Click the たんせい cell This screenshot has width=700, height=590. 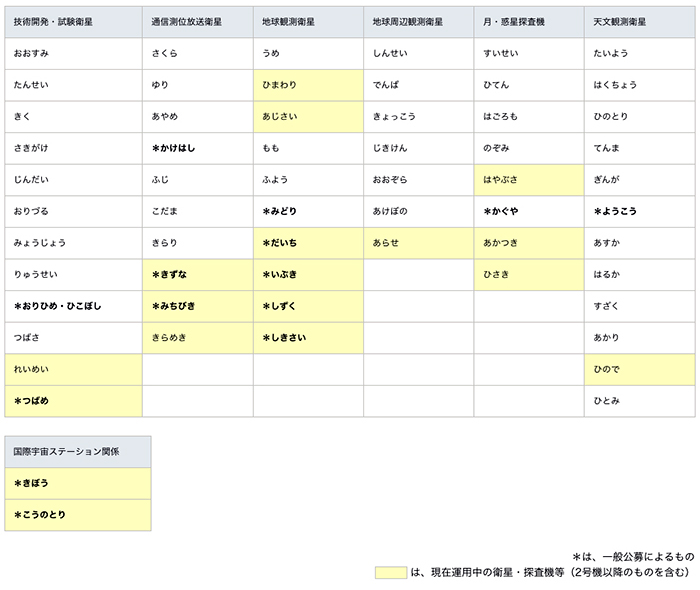74,85
